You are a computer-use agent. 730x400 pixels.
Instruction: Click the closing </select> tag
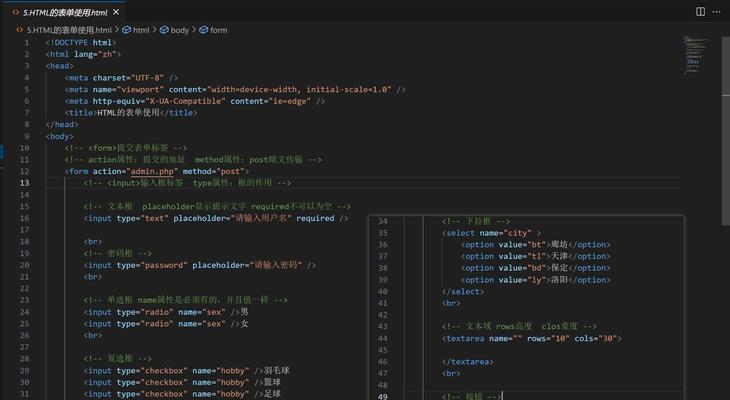tap(463, 292)
